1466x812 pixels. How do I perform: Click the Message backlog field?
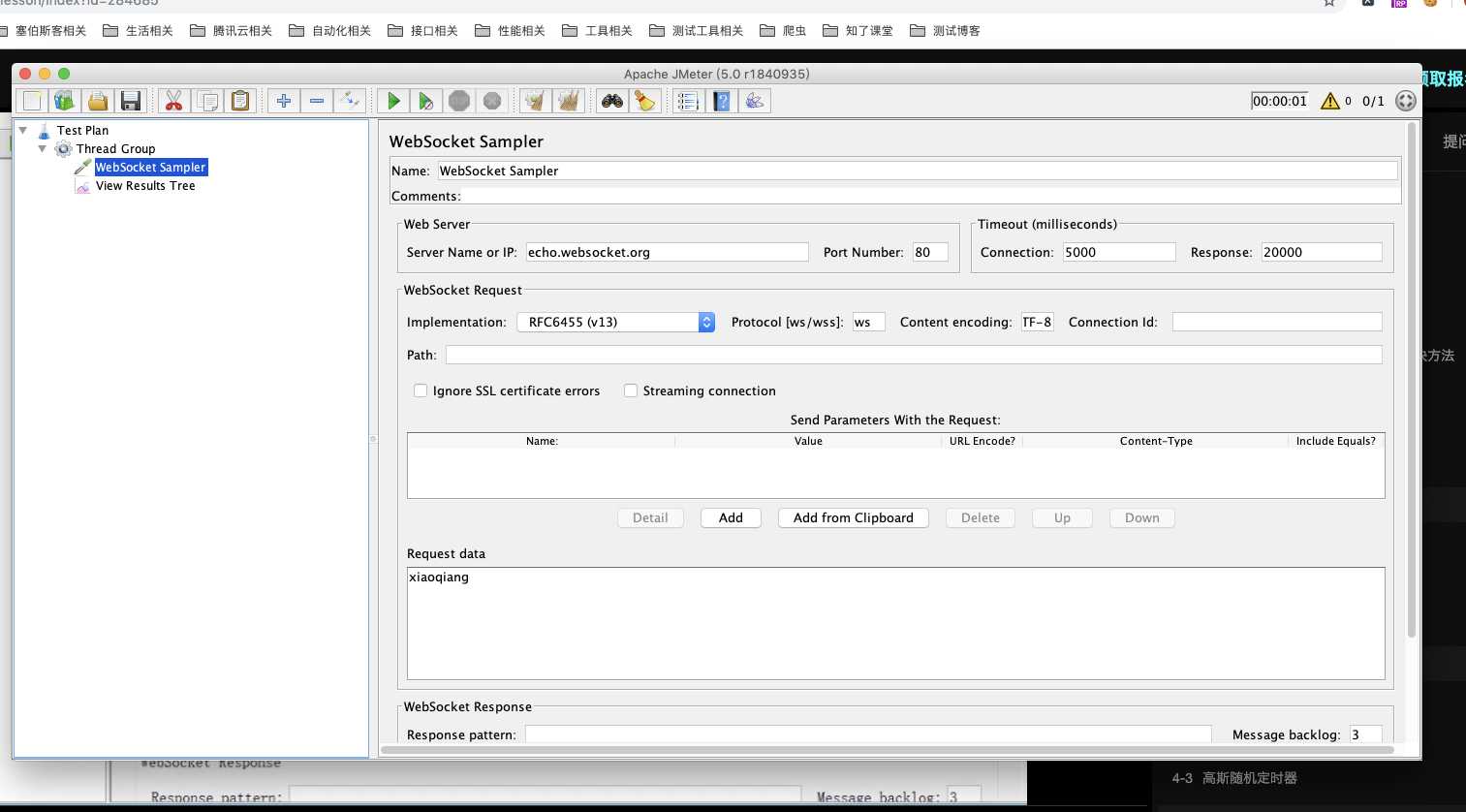(x=1365, y=734)
